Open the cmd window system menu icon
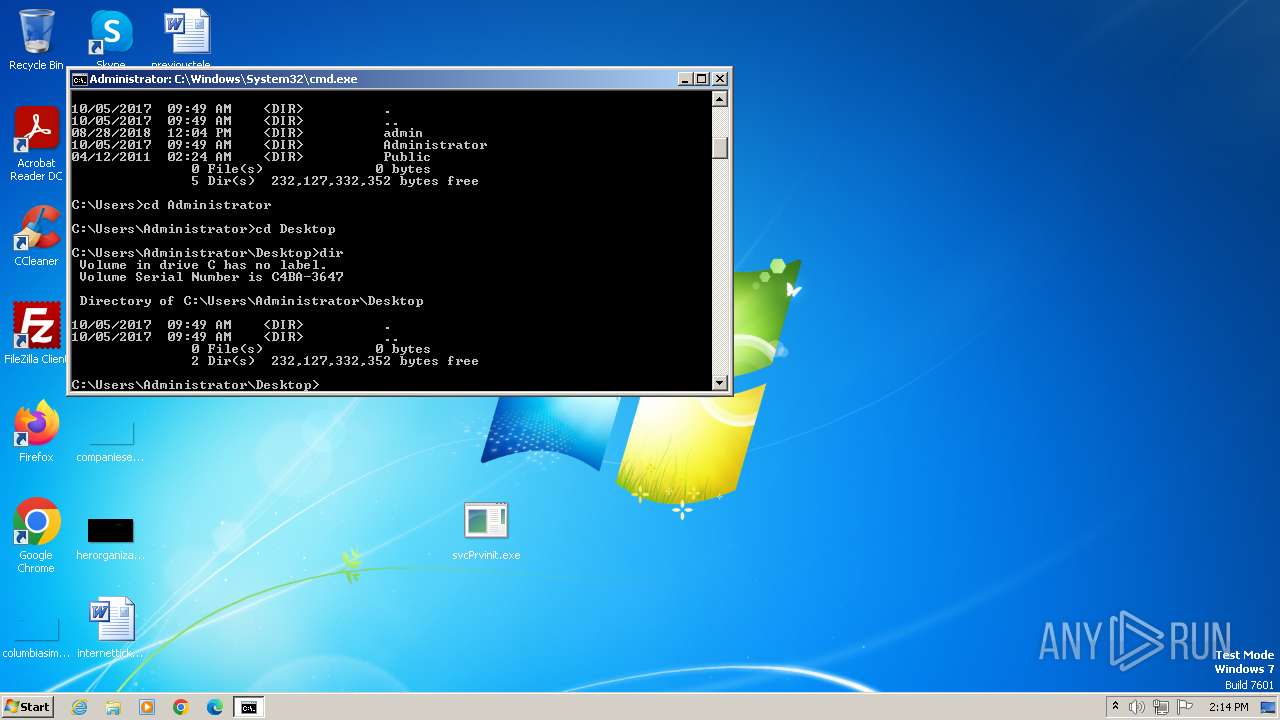The height and width of the screenshot is (720, 1280). pyautogui.click(x=79, y=79)
